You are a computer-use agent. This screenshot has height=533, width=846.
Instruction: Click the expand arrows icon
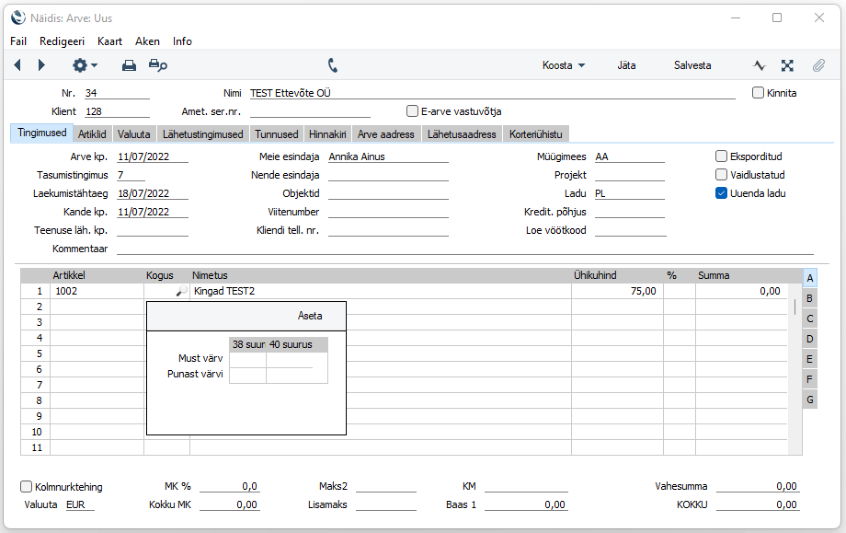787,66
